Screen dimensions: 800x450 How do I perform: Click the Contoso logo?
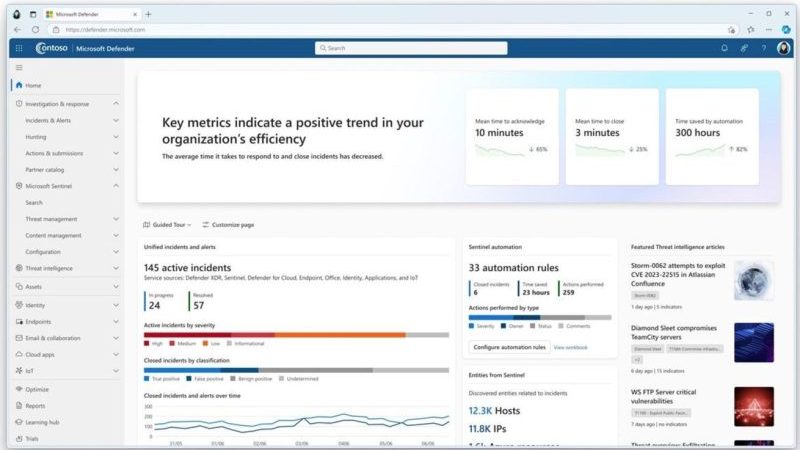(52, 48)
